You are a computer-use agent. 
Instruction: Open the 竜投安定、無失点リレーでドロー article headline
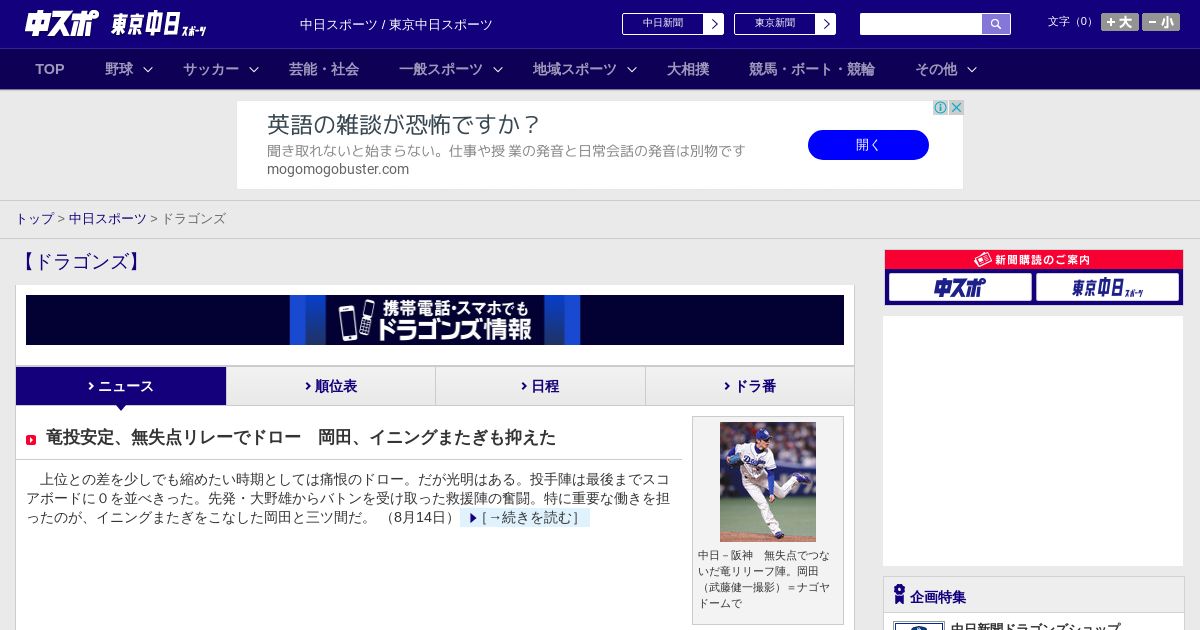tap(301, 438)
